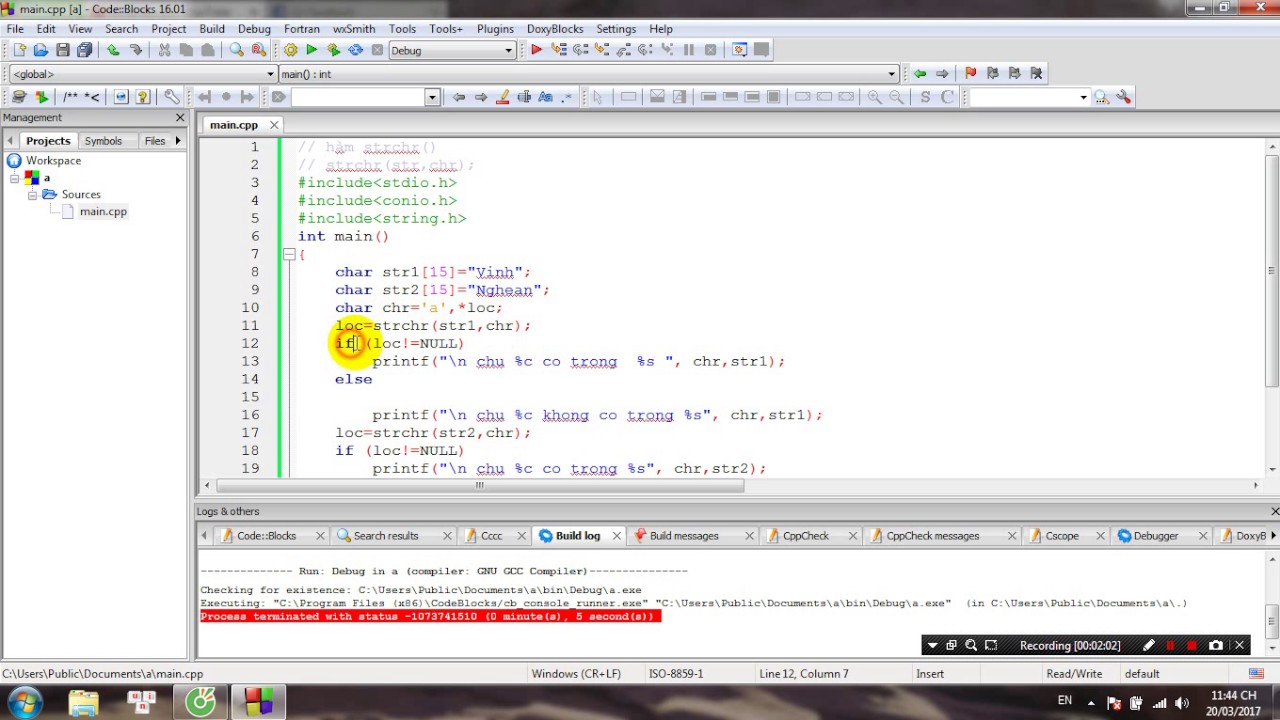Open the Debug menu

254,29
